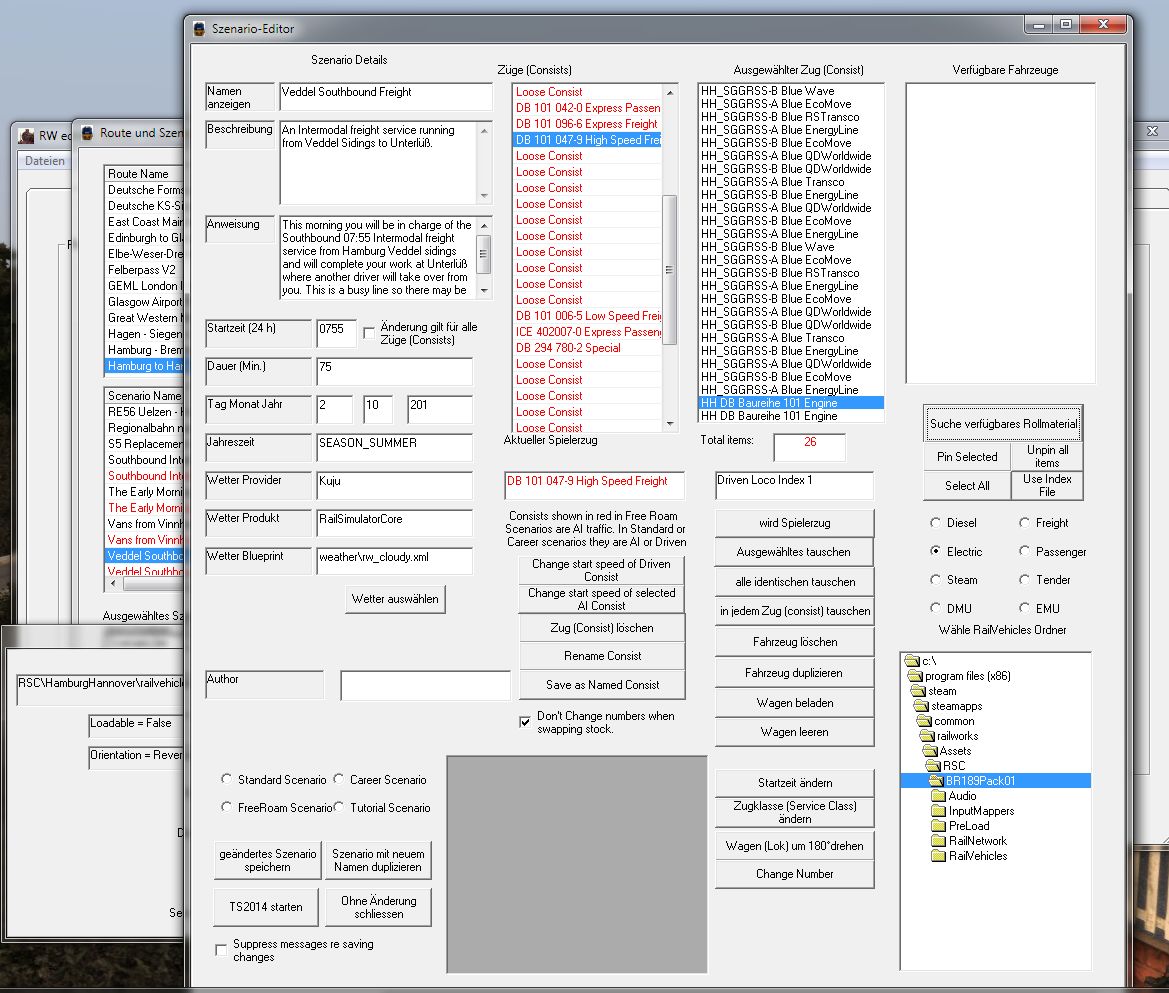Select DB 101 096-6 Express Freight consist
1169x993 pixels.
(x=586, y=124)
